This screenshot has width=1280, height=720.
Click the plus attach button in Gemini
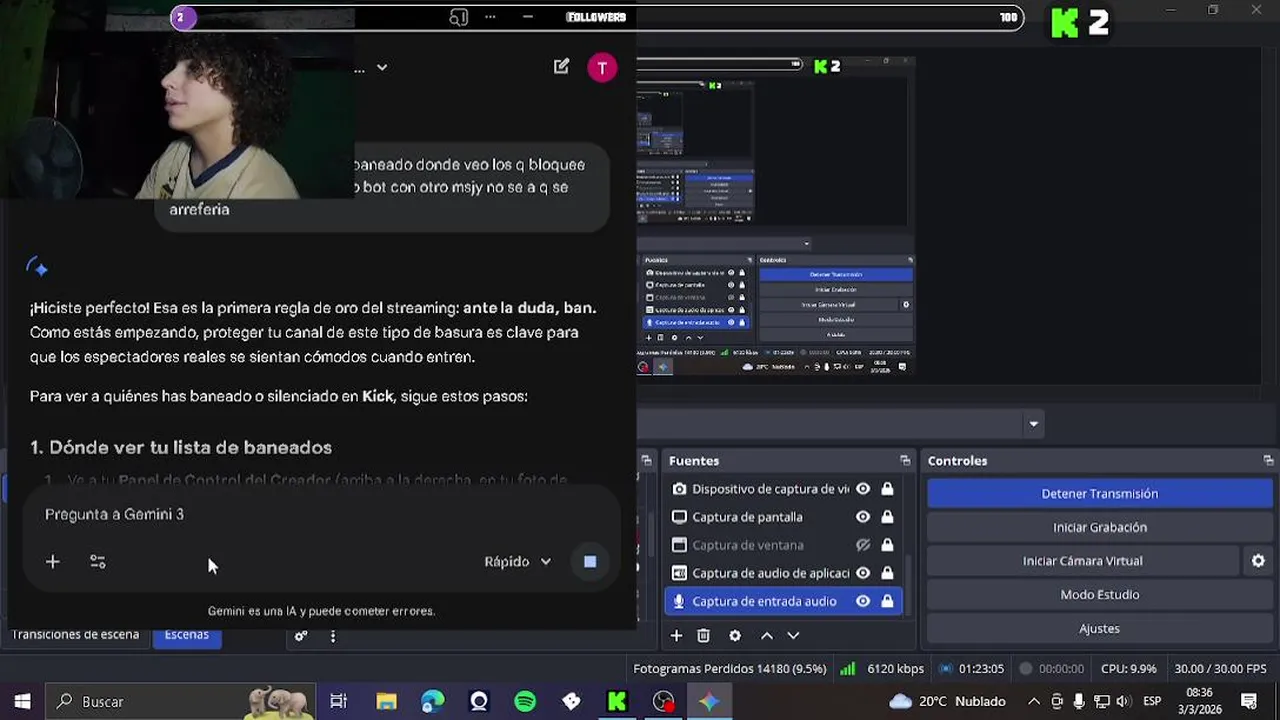[x=53, y=562]
